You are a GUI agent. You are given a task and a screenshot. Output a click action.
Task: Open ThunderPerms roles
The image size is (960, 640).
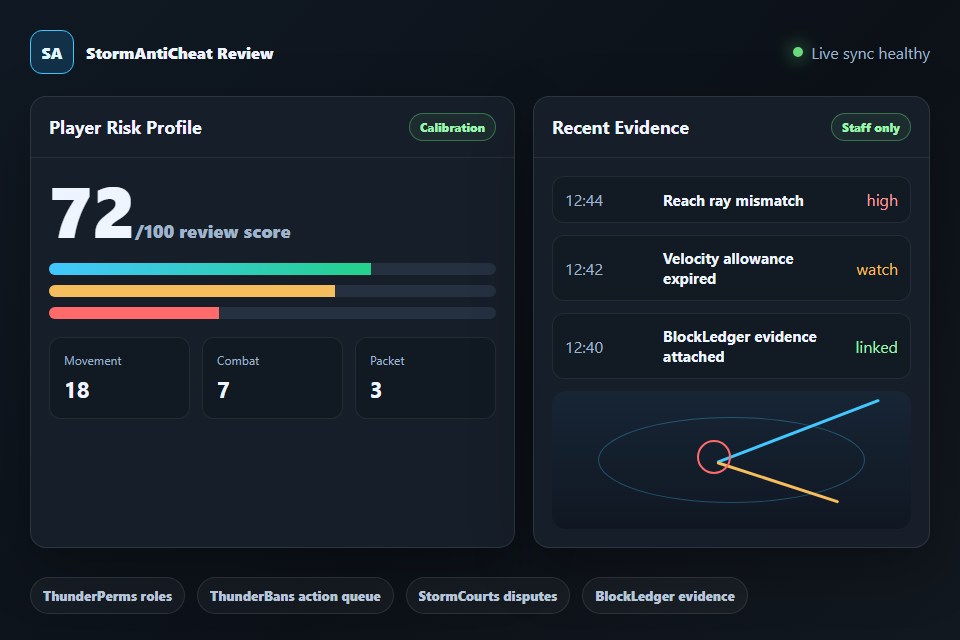point(108,596)
